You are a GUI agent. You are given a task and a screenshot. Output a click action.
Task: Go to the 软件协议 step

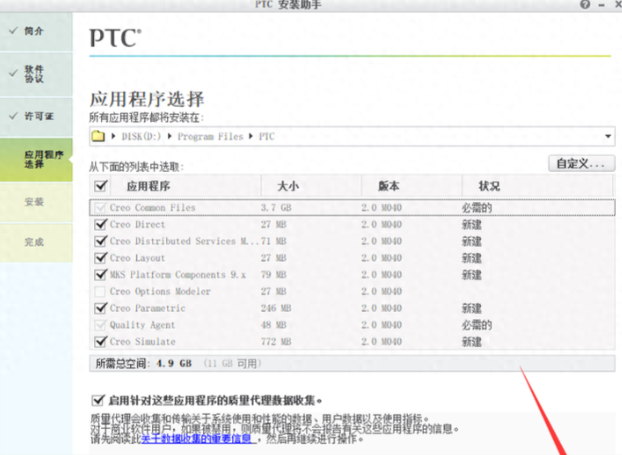coord(35,74)
